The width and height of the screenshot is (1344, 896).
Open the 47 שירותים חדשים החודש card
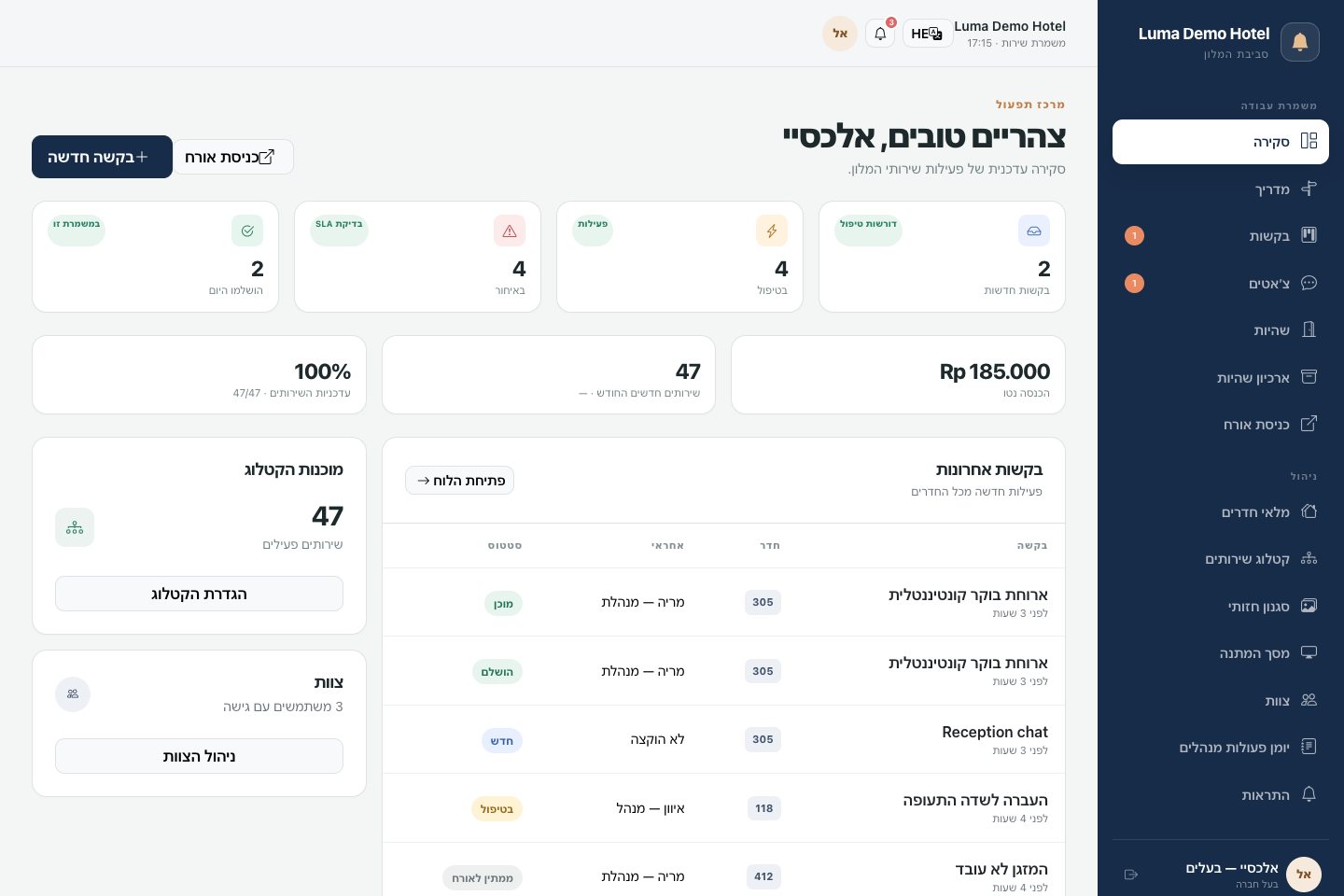coord(549,374)
